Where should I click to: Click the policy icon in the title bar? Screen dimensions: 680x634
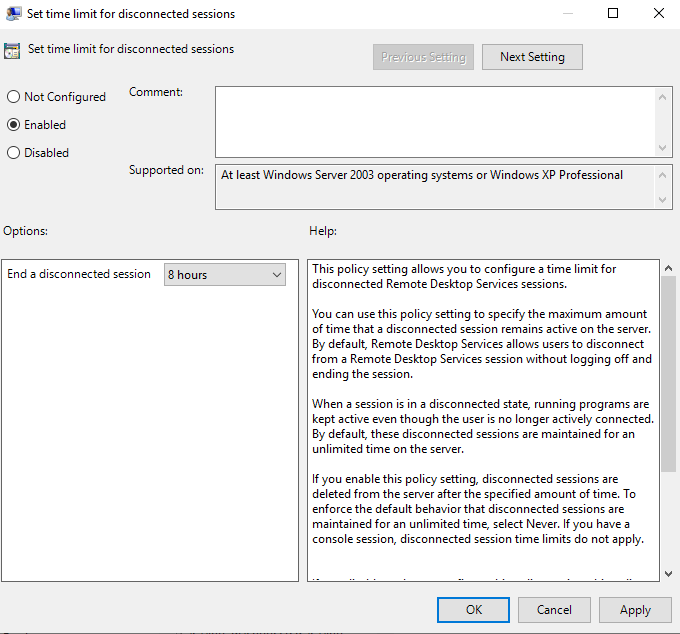[x=12, y=14]
